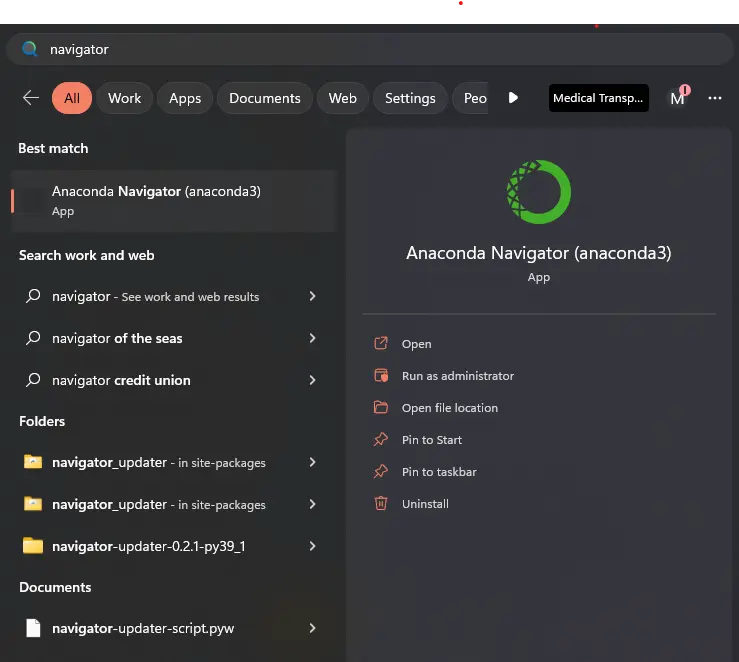Select the navigator credit union suggestion

[x=121, y=380]
